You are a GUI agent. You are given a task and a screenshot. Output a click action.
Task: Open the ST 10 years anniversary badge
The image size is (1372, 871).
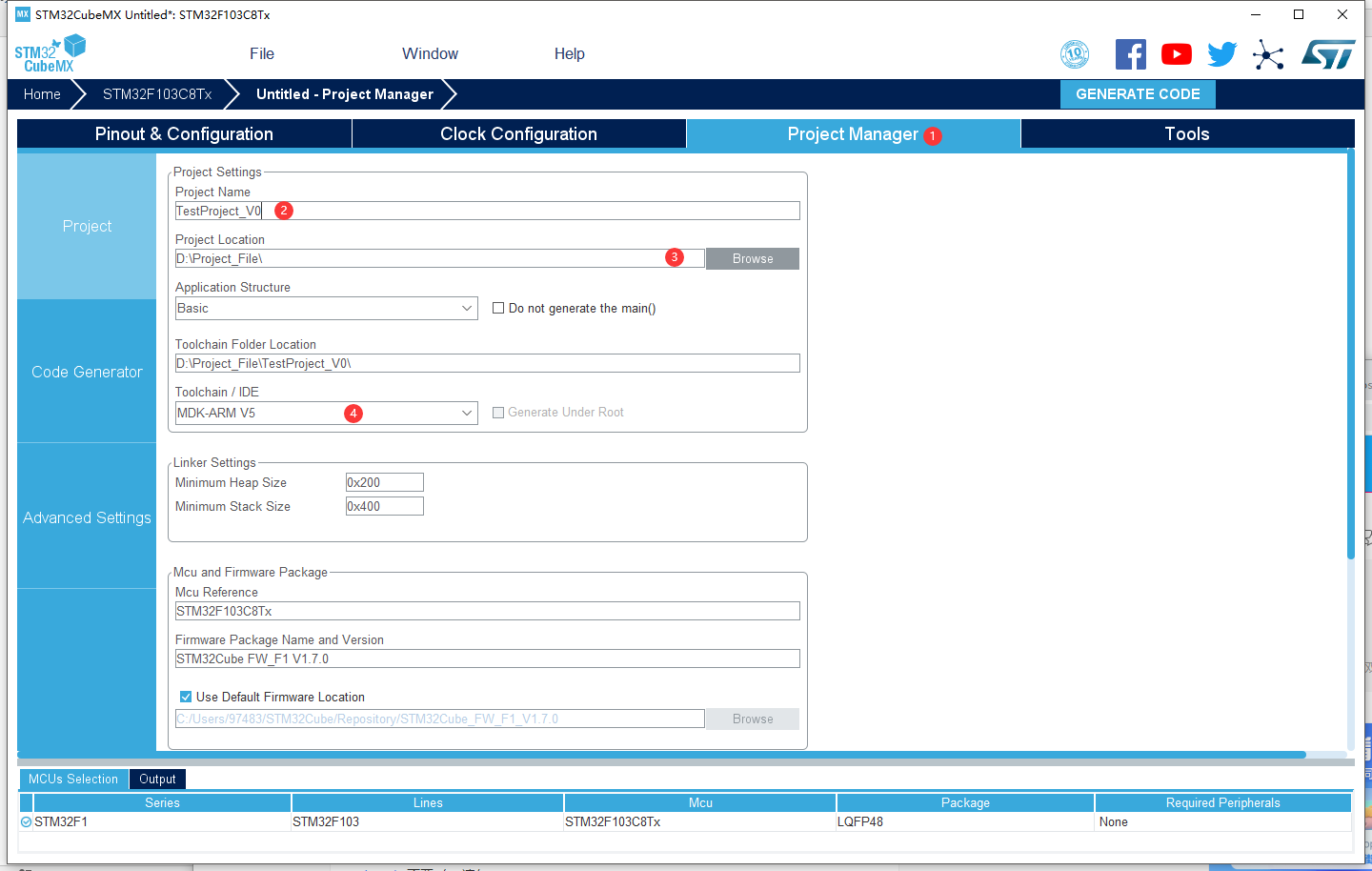tap(1075, 54)
